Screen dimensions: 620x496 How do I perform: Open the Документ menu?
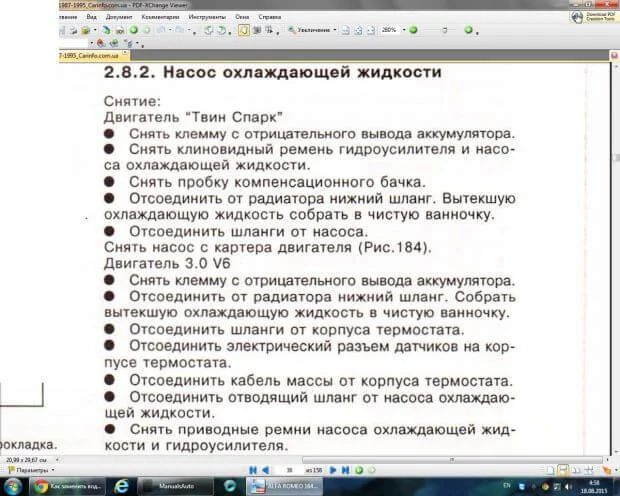click(x=119, y=17)
